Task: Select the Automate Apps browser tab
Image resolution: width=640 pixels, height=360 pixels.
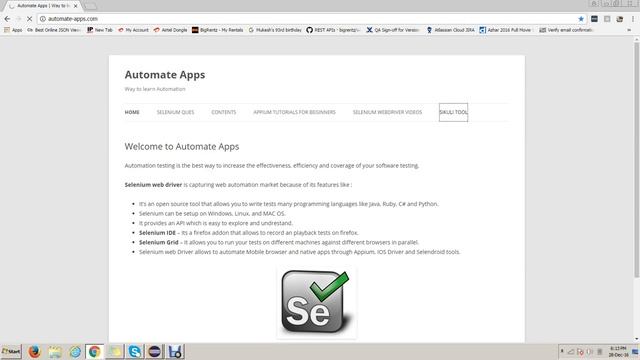Action: [42, 6]
